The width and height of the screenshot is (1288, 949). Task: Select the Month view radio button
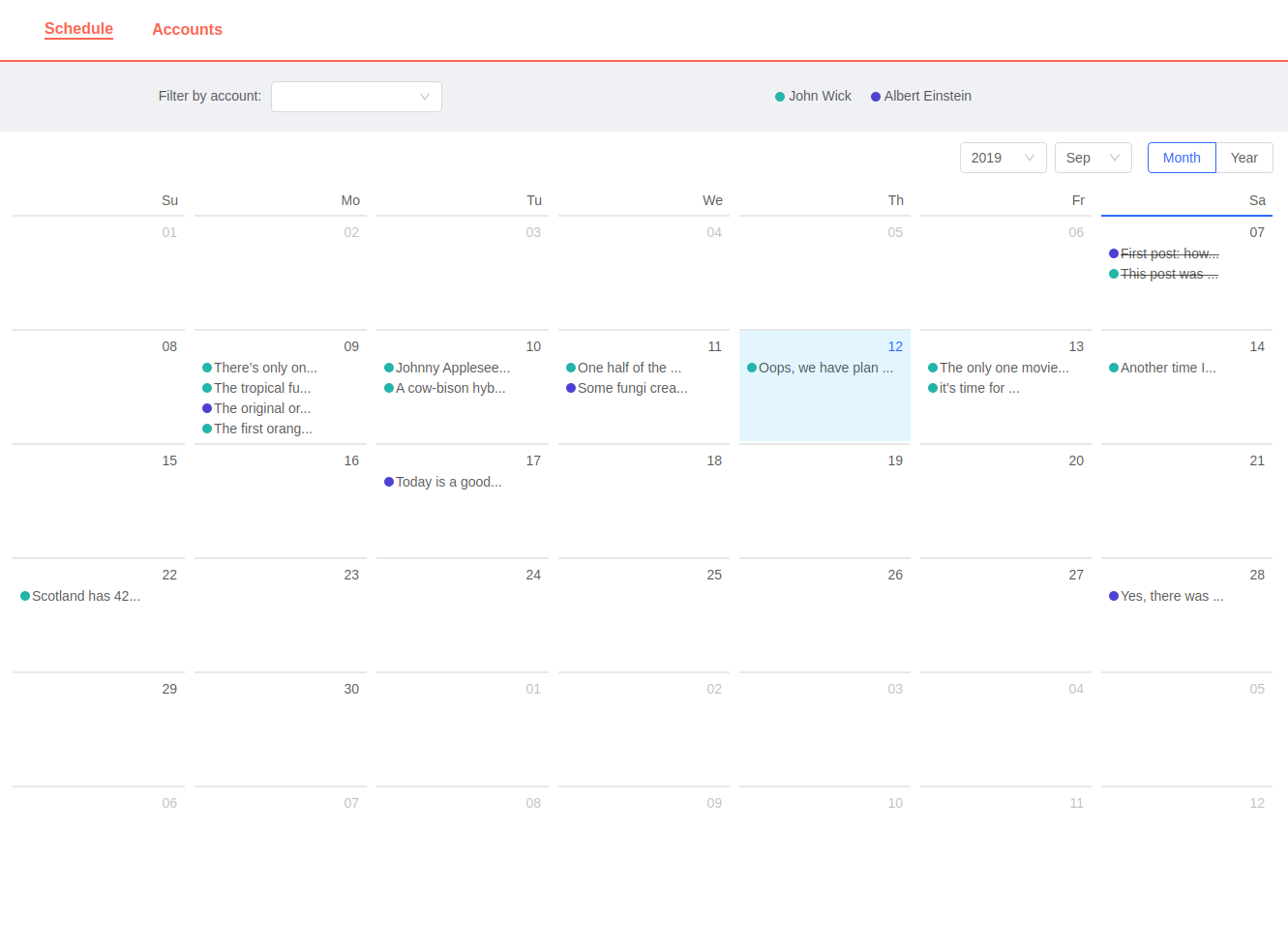pos(1182,158)
